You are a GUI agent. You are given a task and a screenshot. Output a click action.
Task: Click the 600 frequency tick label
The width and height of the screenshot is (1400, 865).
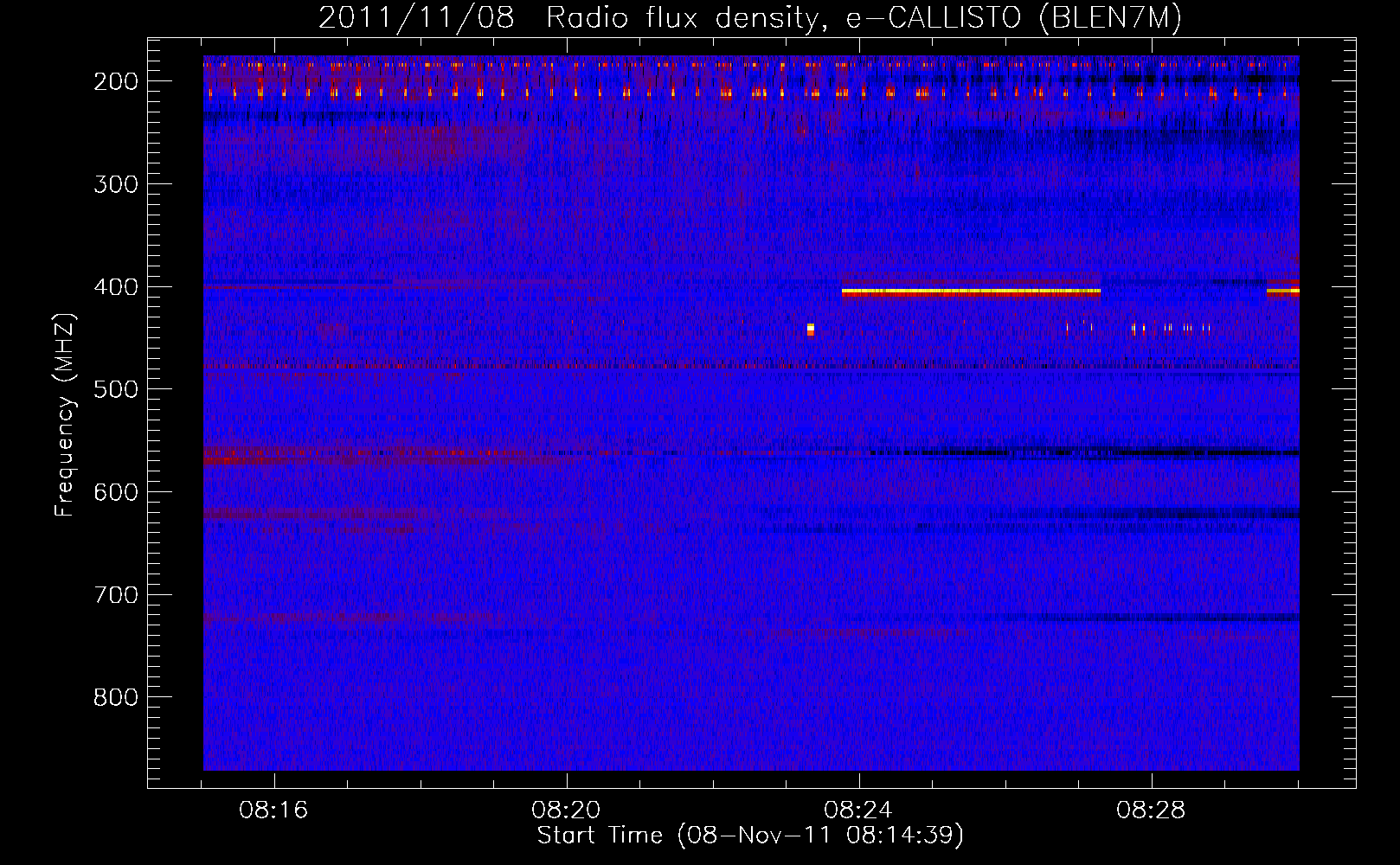coord(116,492)
